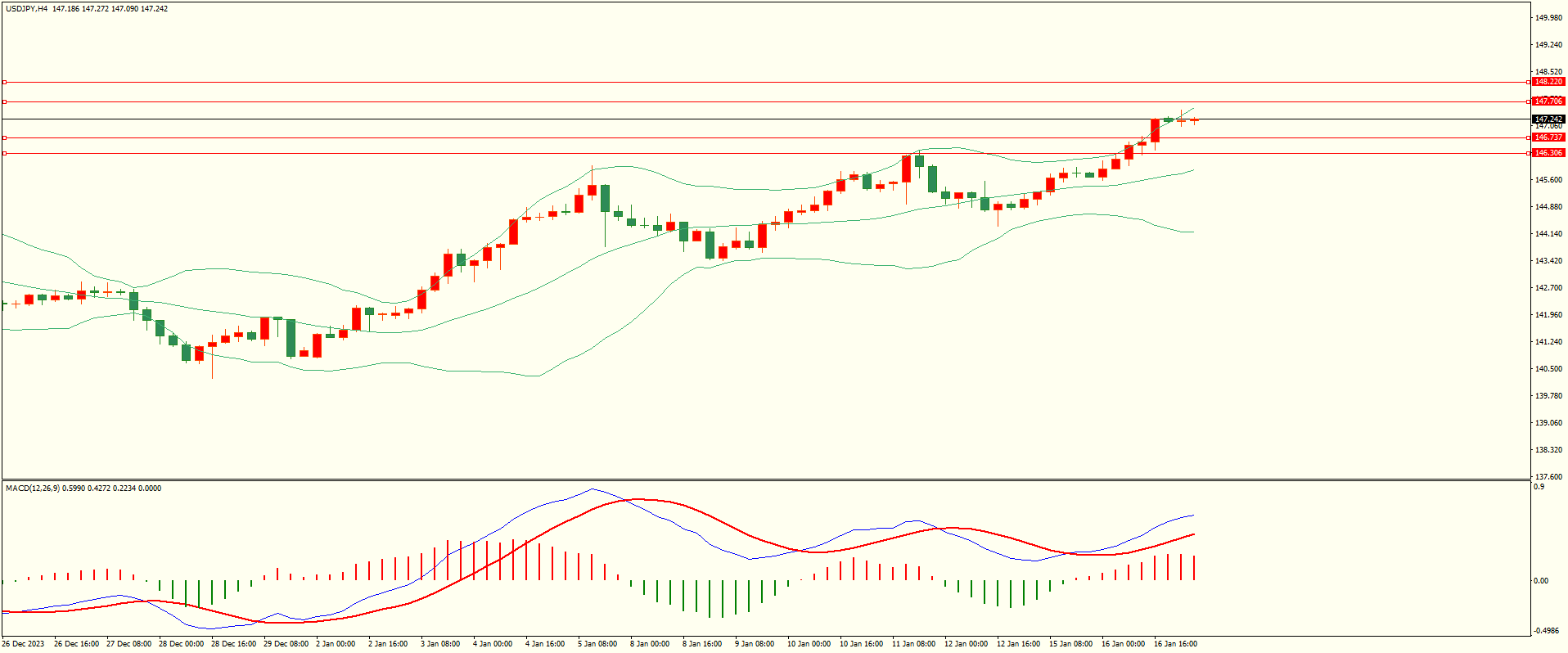Screen dimensions: 1568x653
Task: Select the 5 Jan 08:00 time axis label
Action: tap(597, 644)
